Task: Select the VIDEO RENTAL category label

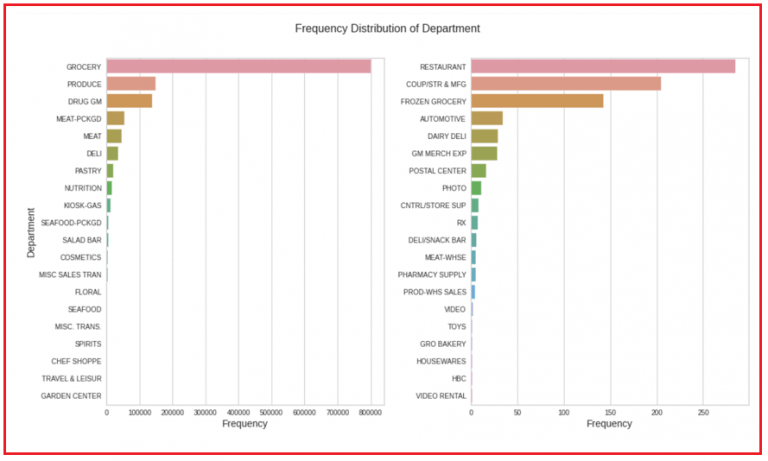Action: (441, 396)
